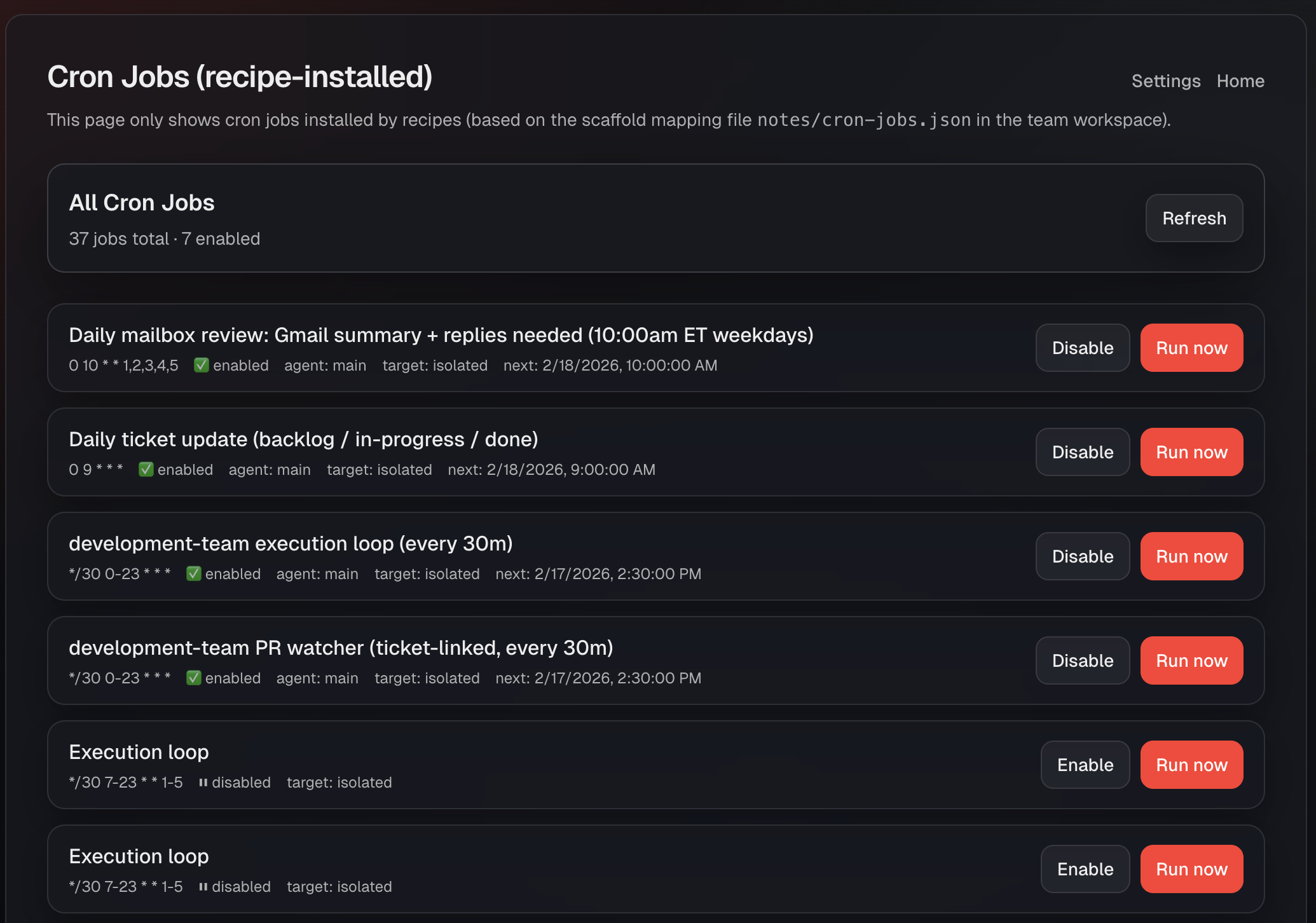Run the Daily mailbox review job now

click(1191, 348)
